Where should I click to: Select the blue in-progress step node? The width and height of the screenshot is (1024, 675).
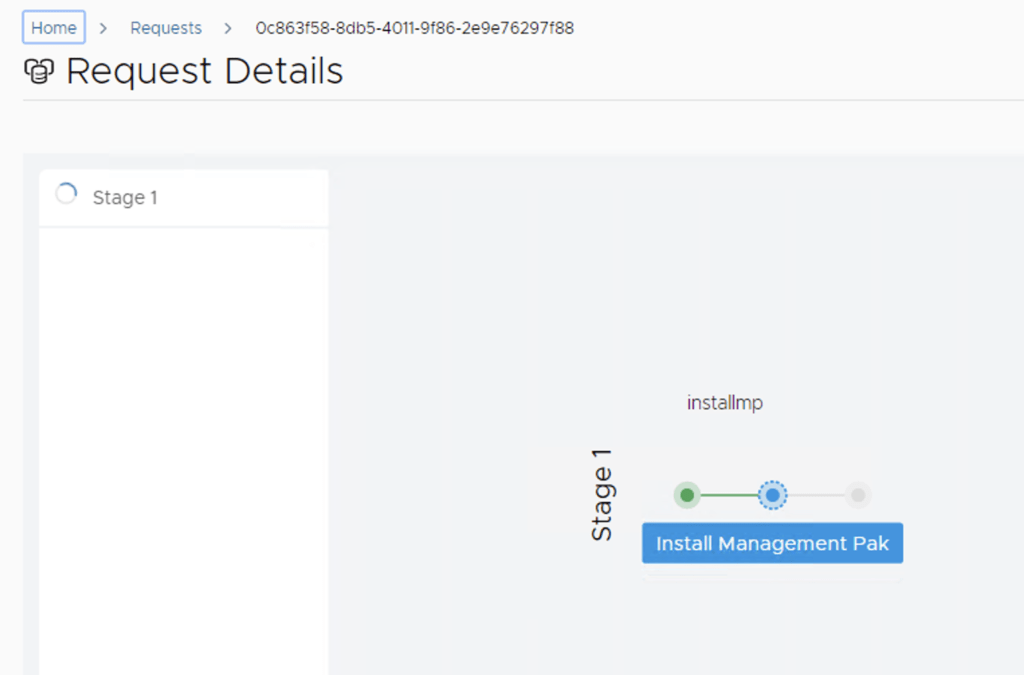coord(772,495)
